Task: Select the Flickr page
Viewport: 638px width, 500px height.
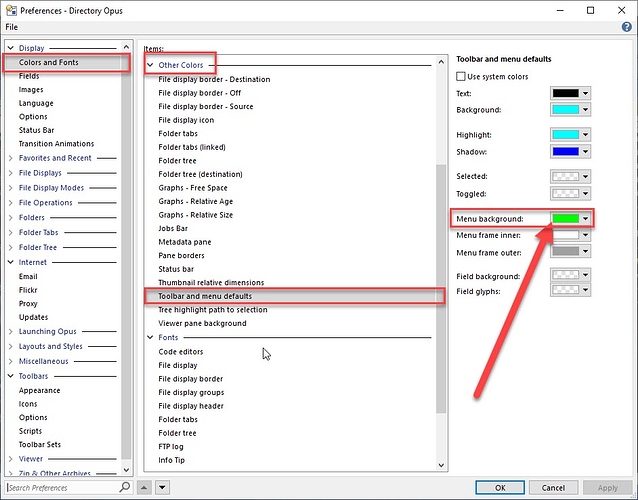Action: coord(28,290)
